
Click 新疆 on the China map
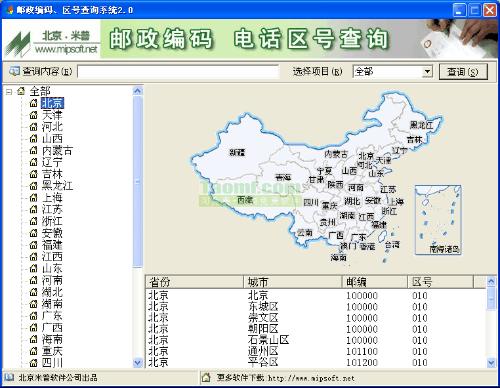[x=237, y=153]
